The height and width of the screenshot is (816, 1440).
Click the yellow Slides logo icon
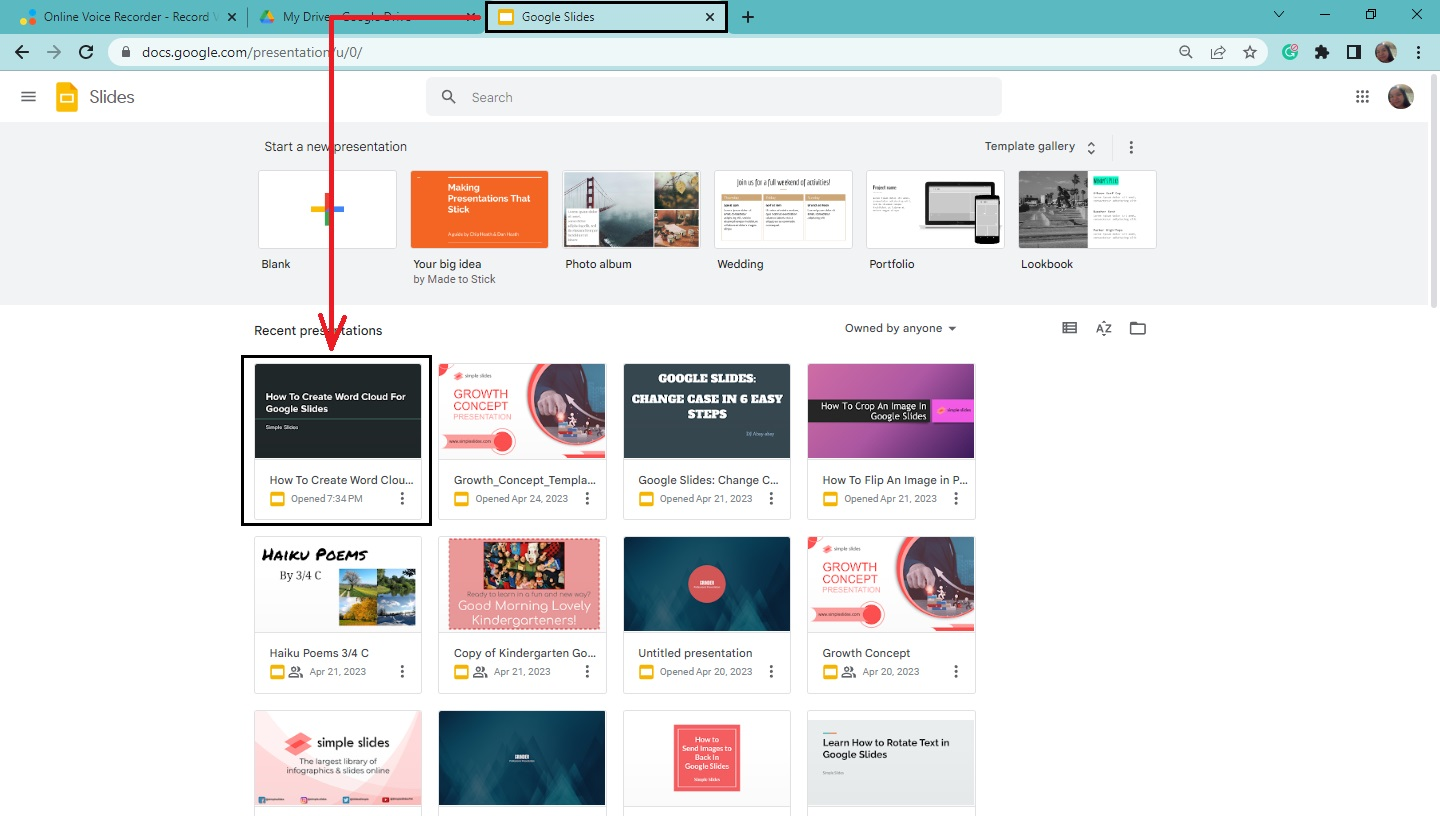click(x=67, y=97)
